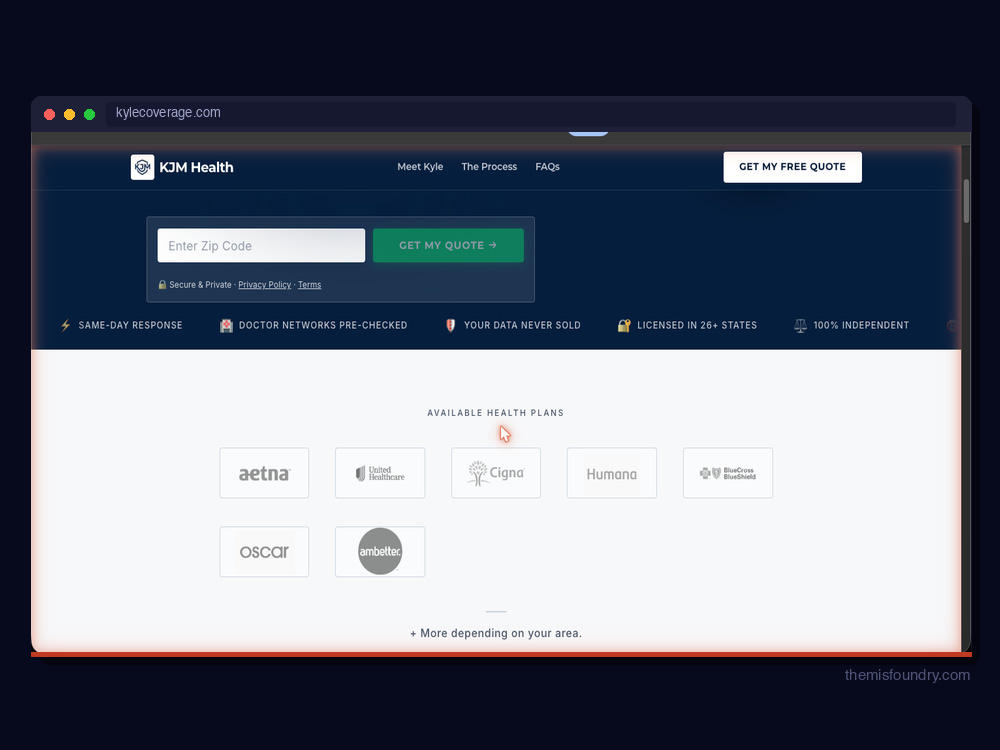This screenshot has height=750, width=1000.
Task: Open The Process nav link
Action: coord(489,166)
